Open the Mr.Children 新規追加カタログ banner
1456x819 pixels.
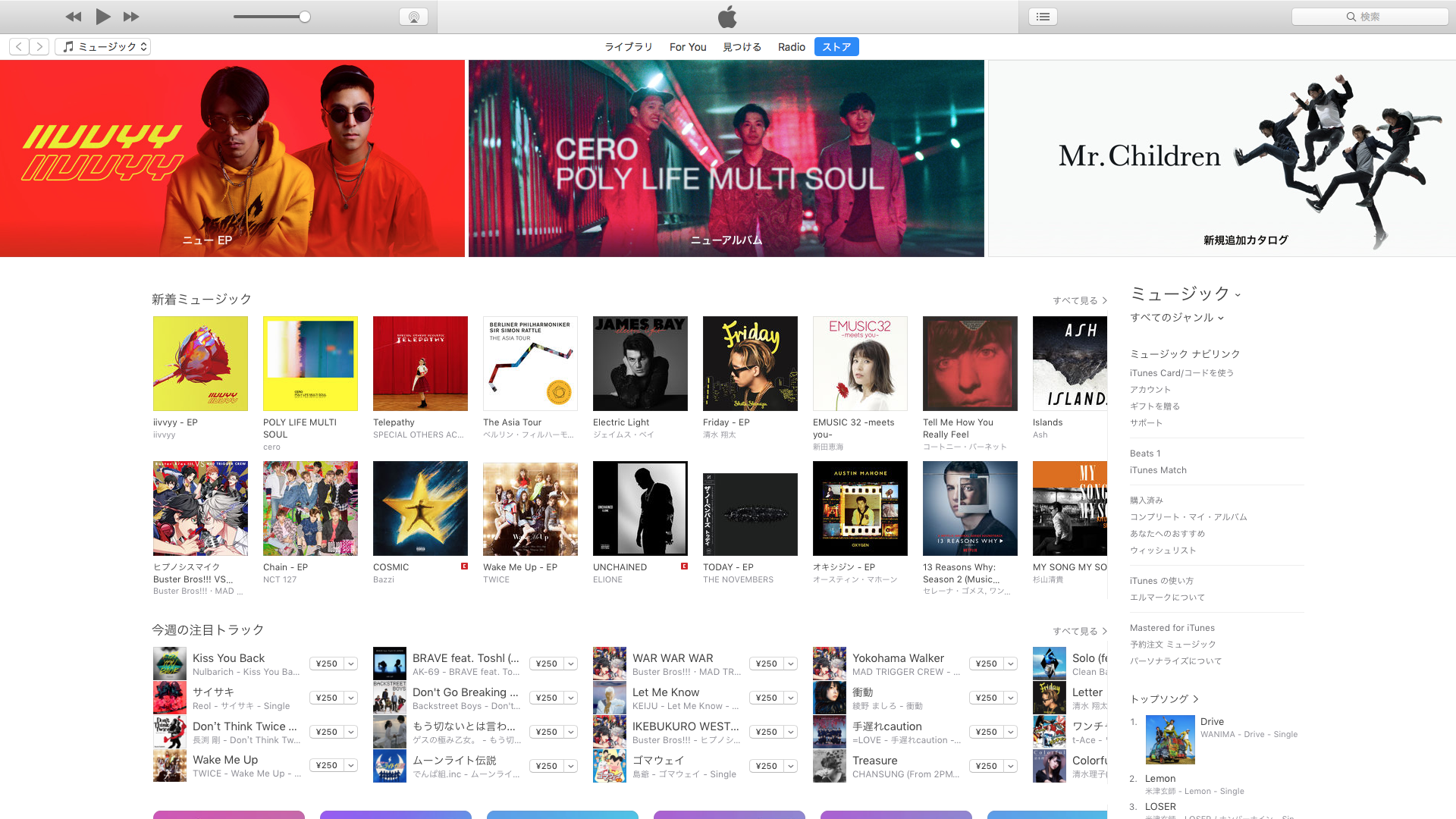[1222, 158]
